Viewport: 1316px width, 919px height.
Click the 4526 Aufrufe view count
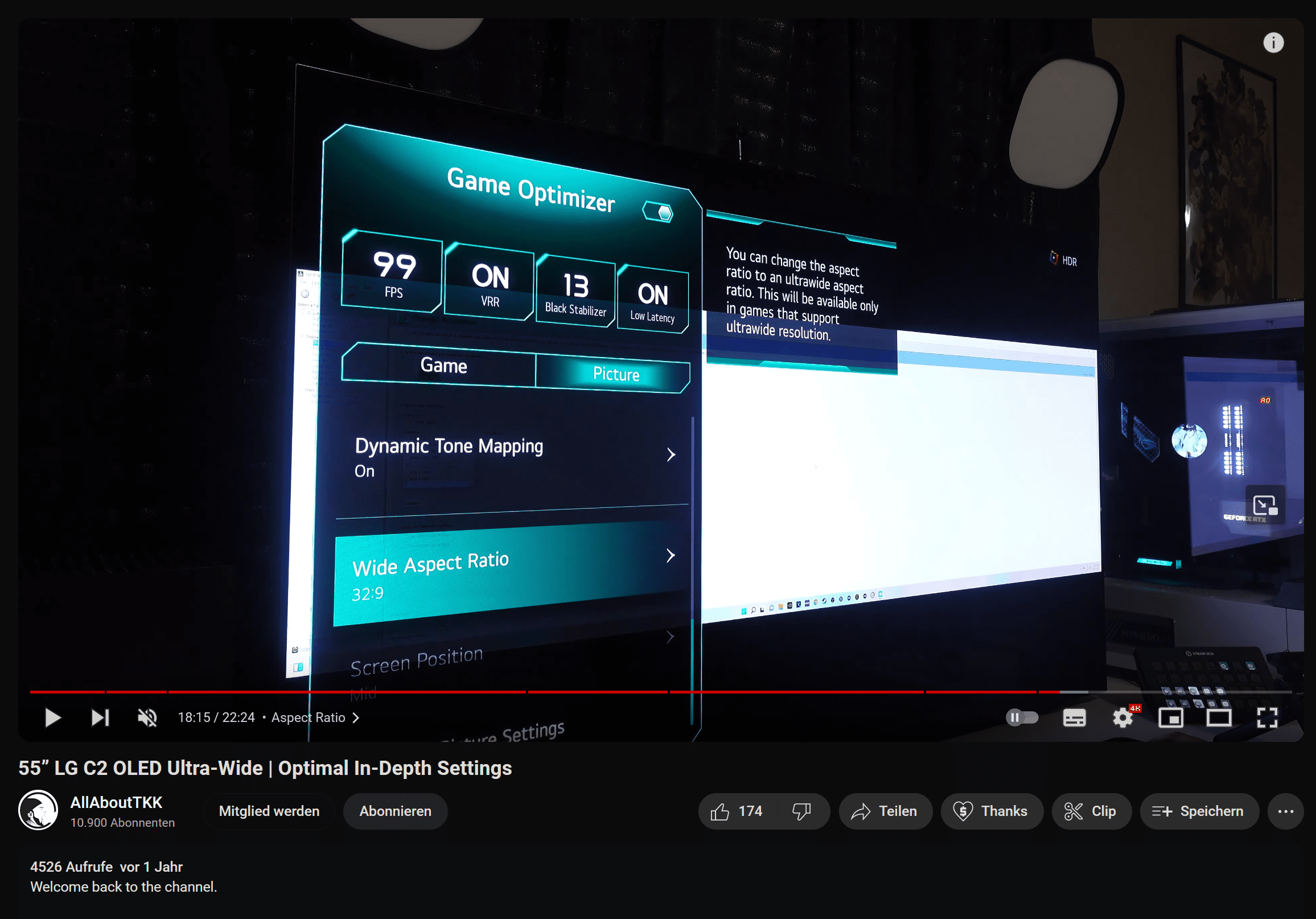click(x=72, y=866)
